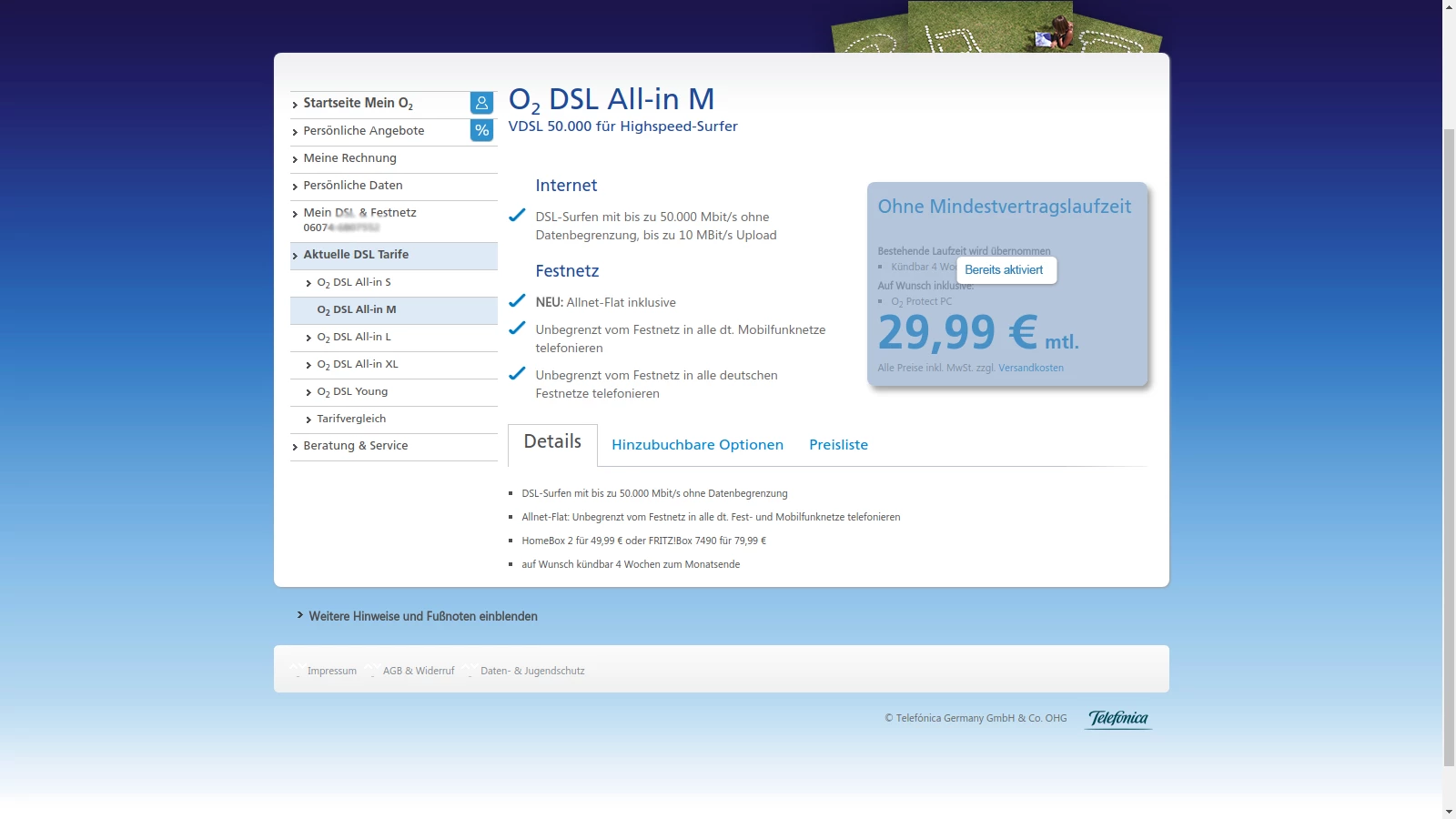Click the O2 DSL All-in M heading
This screenshot has width=1456, height=819.
(612, 99)
